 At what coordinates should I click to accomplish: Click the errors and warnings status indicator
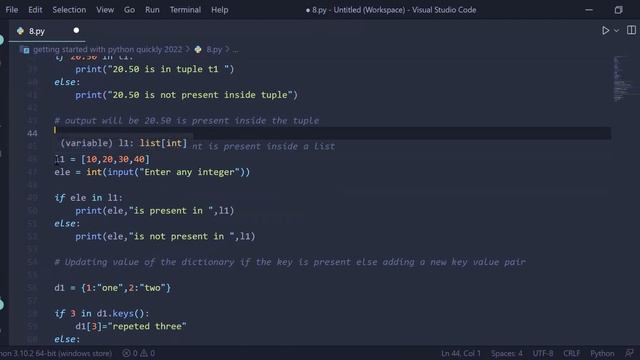pyautogui.click(x=139, y=353)
